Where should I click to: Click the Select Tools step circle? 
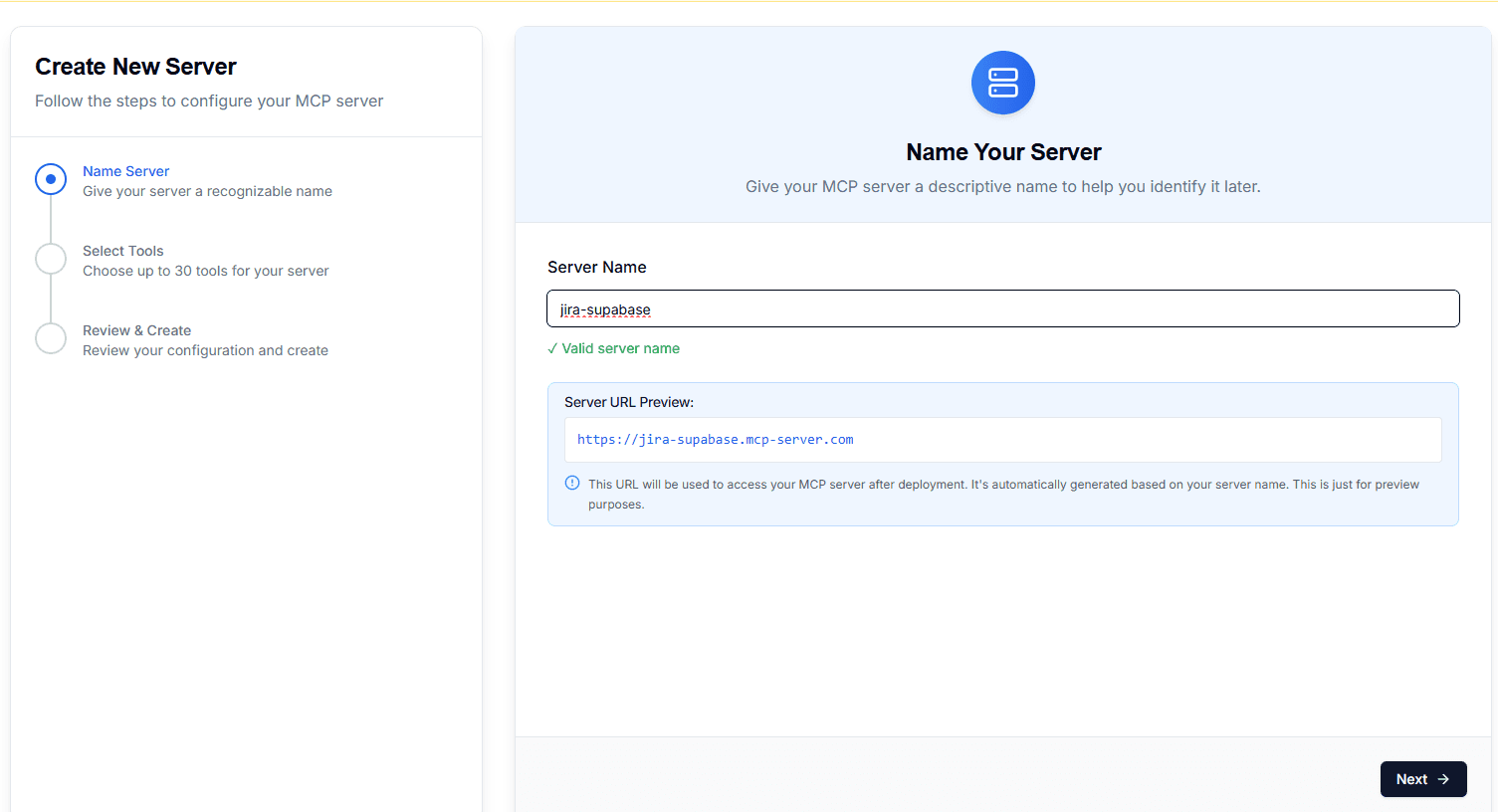pos(51,259)
